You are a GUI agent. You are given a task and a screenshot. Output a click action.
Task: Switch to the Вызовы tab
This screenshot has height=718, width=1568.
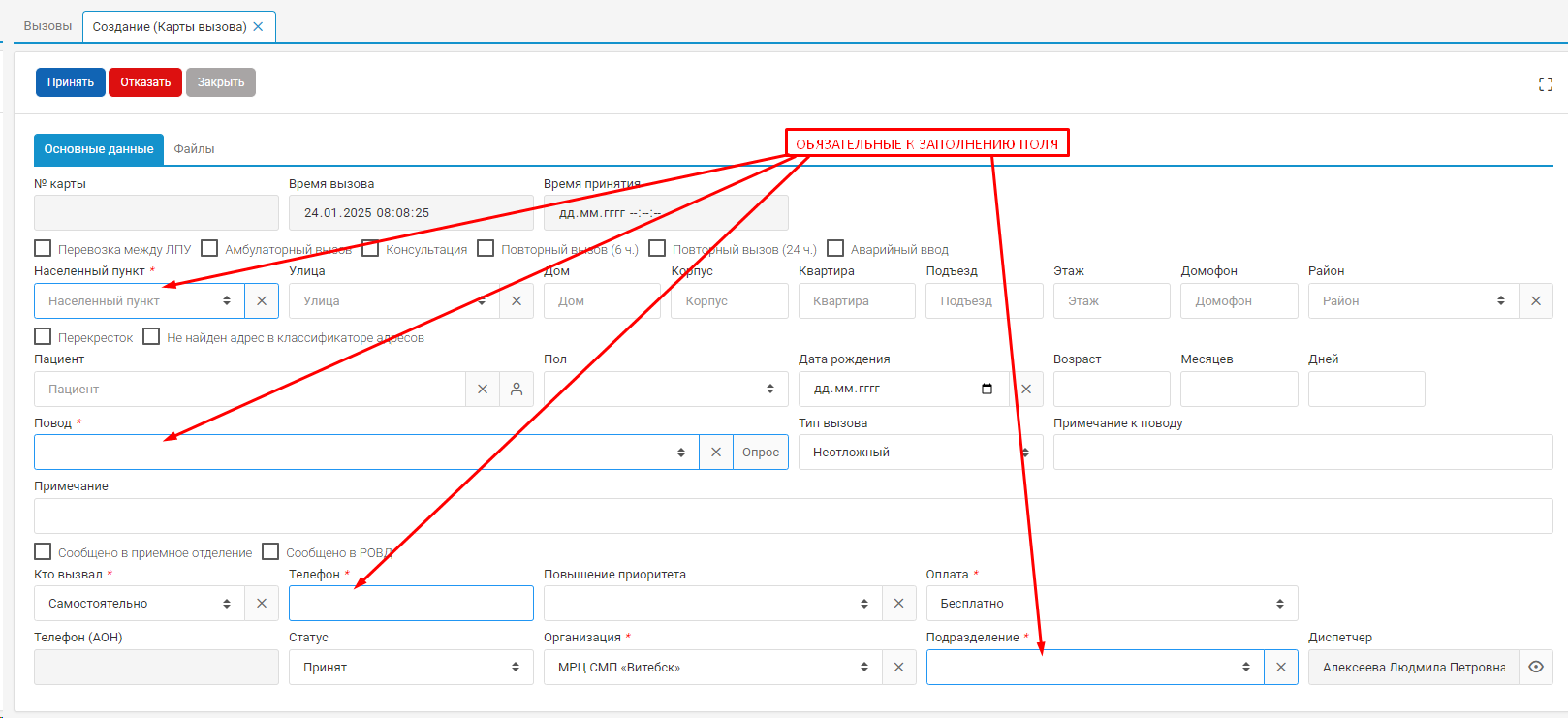click(47, 26)
